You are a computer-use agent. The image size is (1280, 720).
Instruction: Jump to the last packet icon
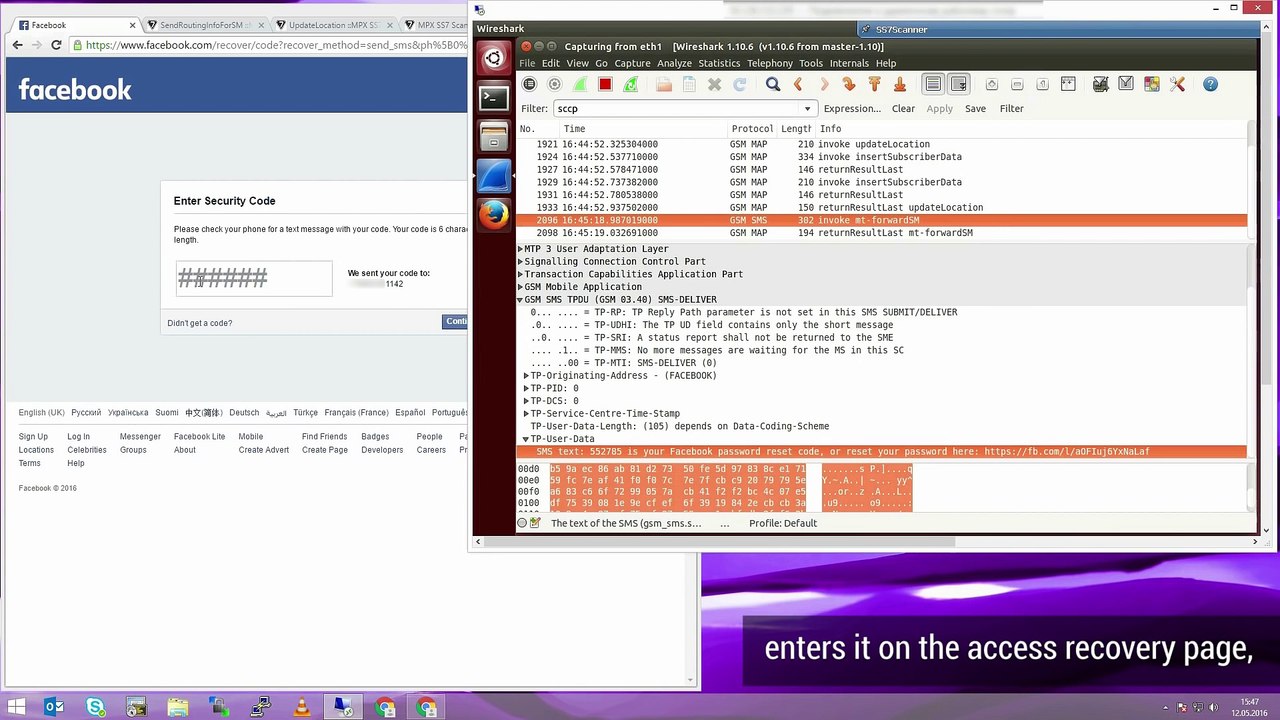(899, 85)
